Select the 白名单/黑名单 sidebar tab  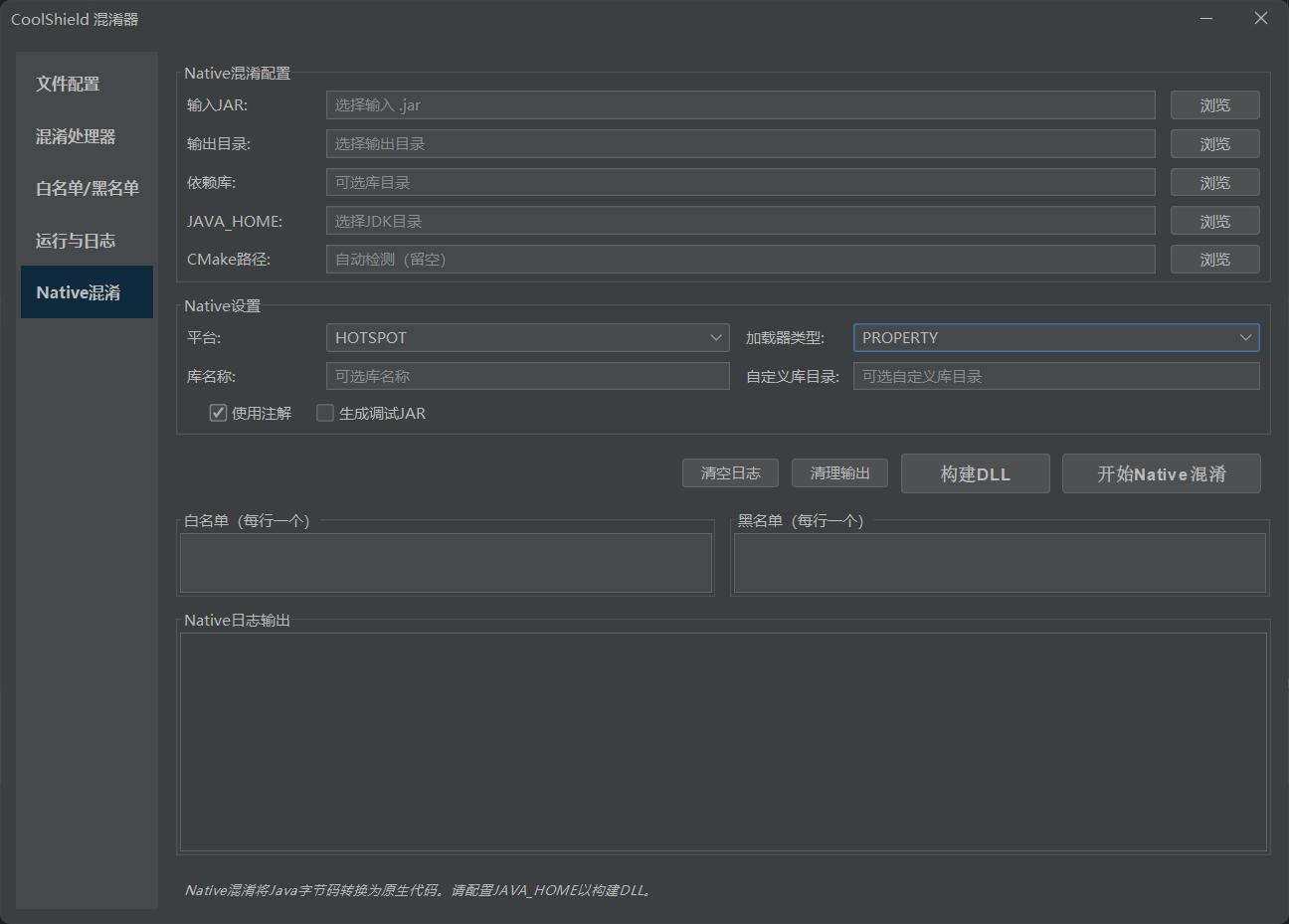click(x=87, y=188)
